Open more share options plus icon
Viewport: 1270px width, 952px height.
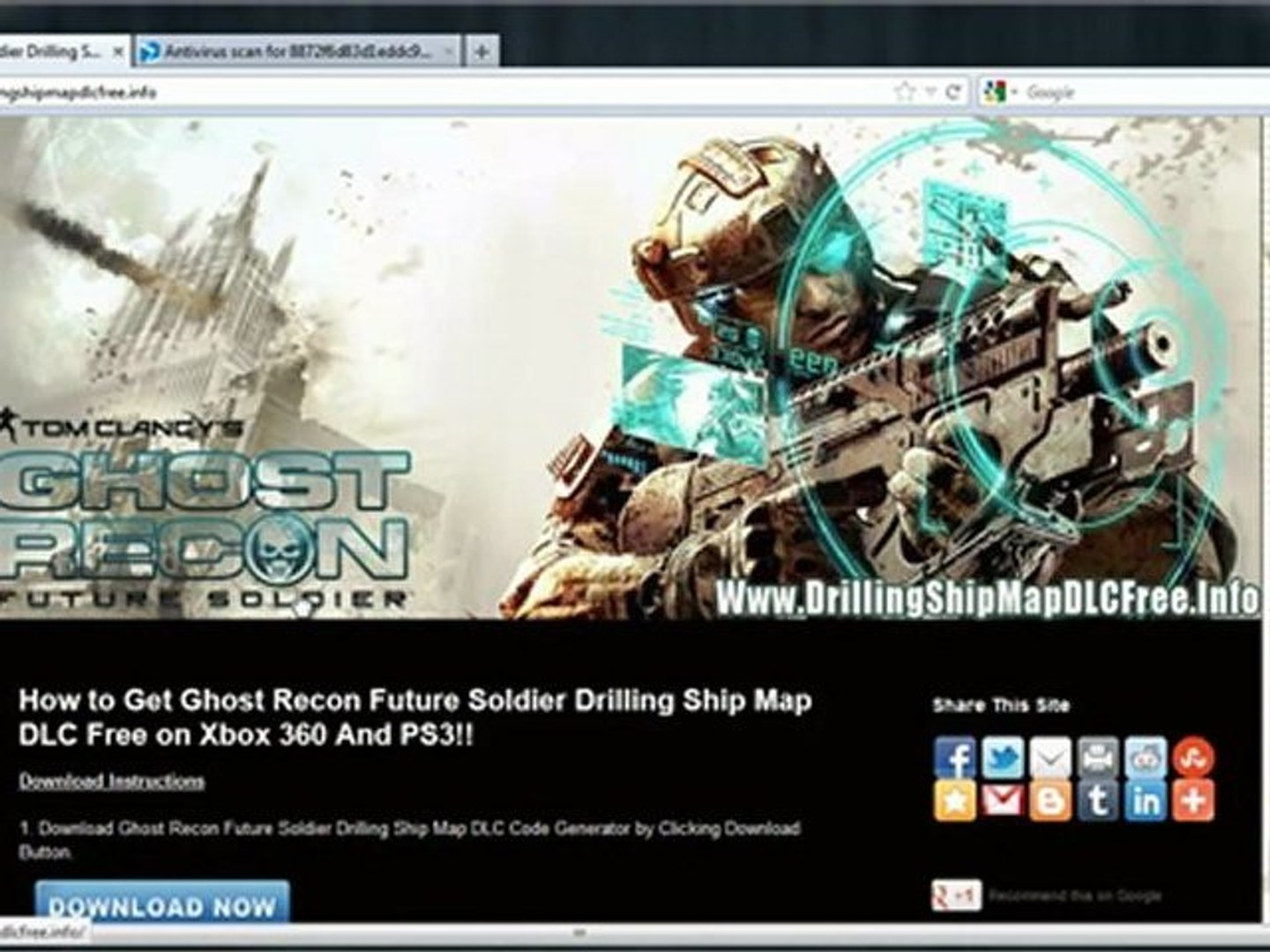pos(1193,800)
